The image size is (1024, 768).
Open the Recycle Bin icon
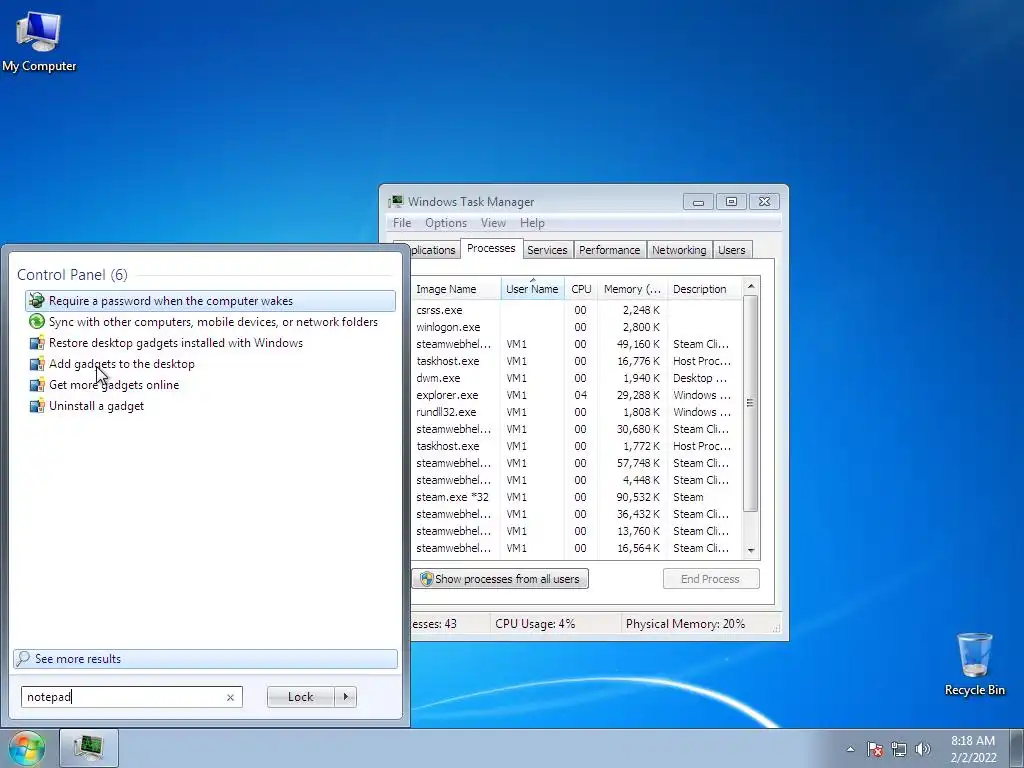[974, 664]
